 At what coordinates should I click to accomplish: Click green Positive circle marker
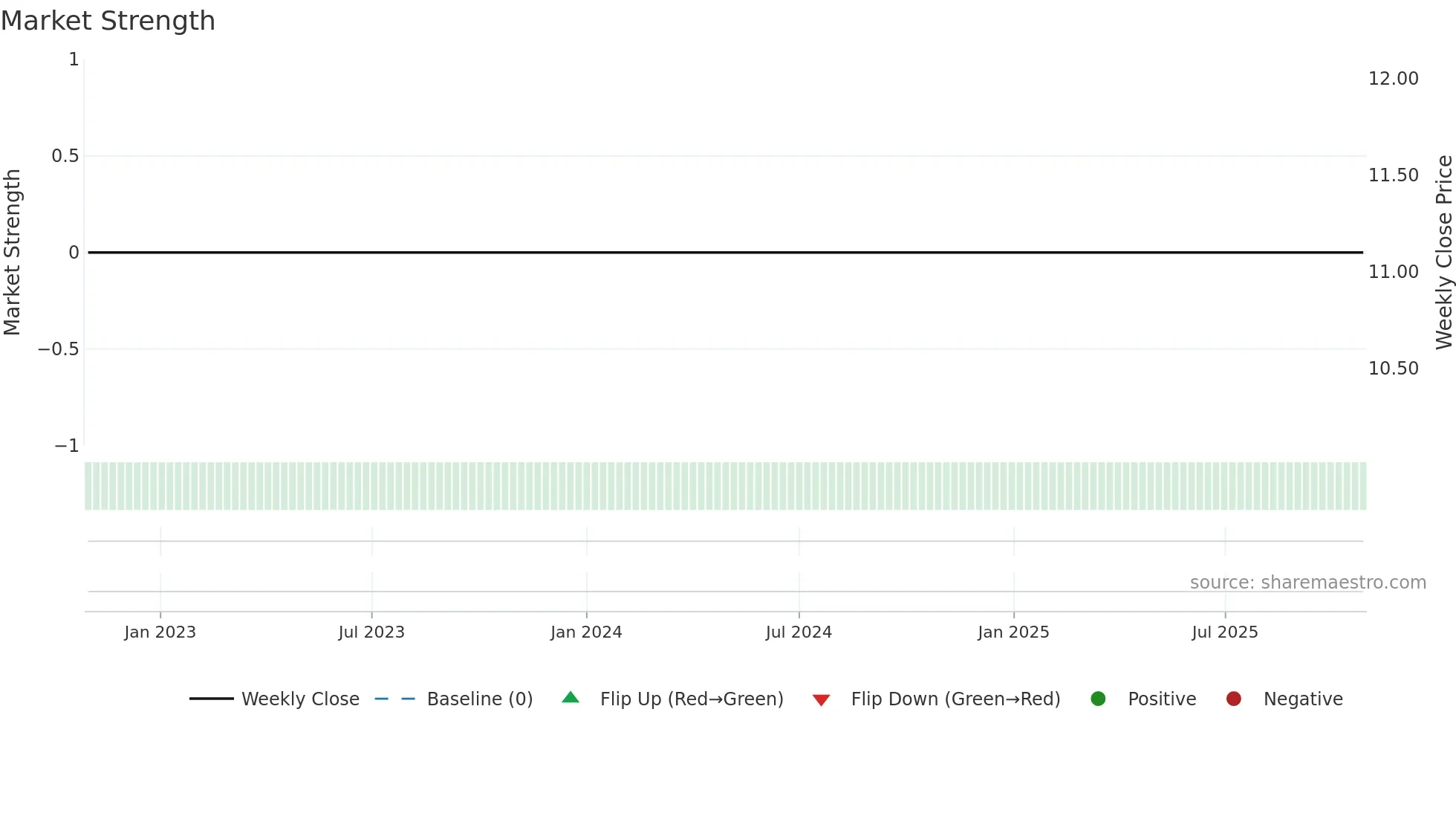(x=1098, y=699)
